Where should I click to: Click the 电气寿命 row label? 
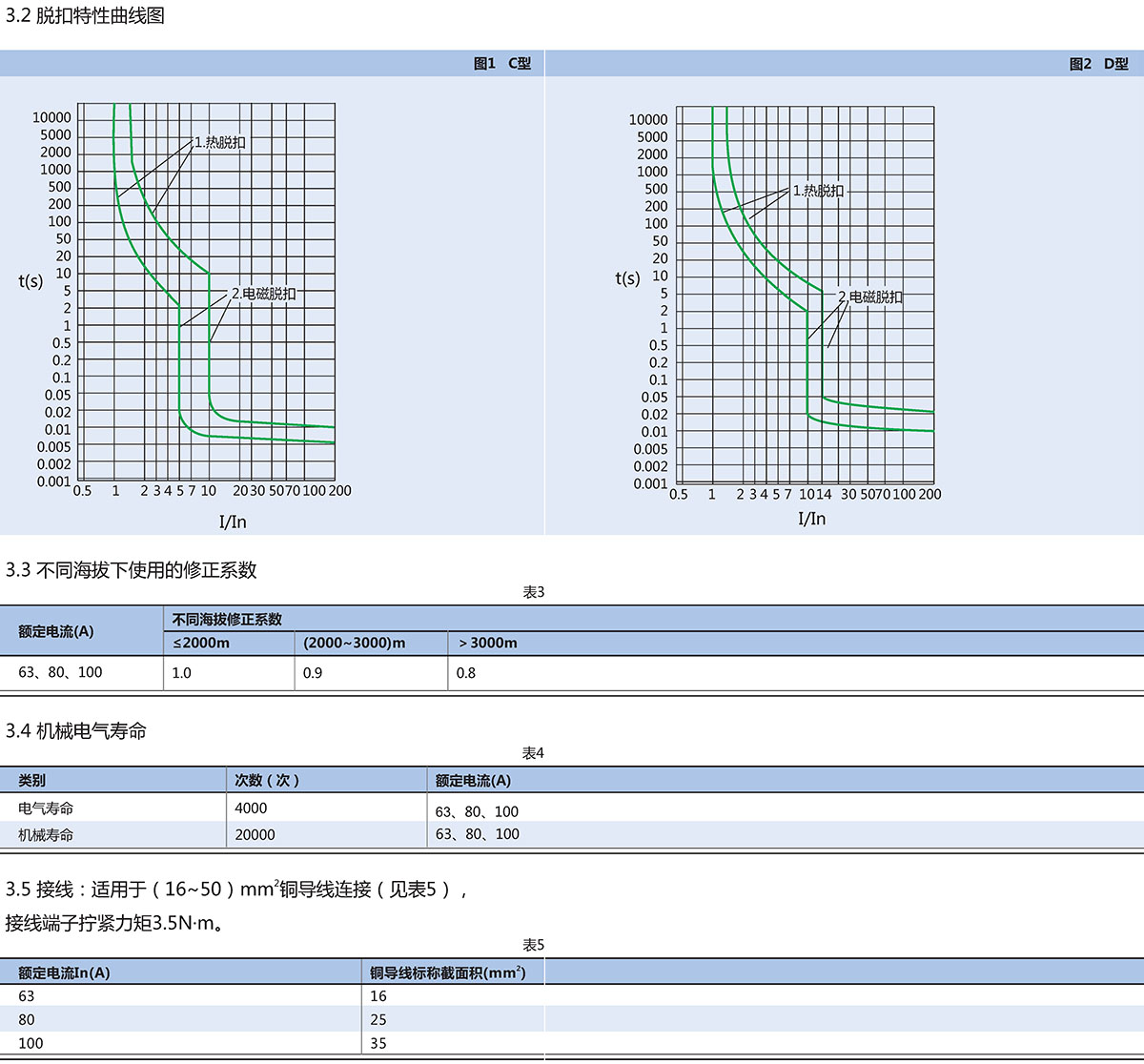pyautogui.click(x=46, y=808)
